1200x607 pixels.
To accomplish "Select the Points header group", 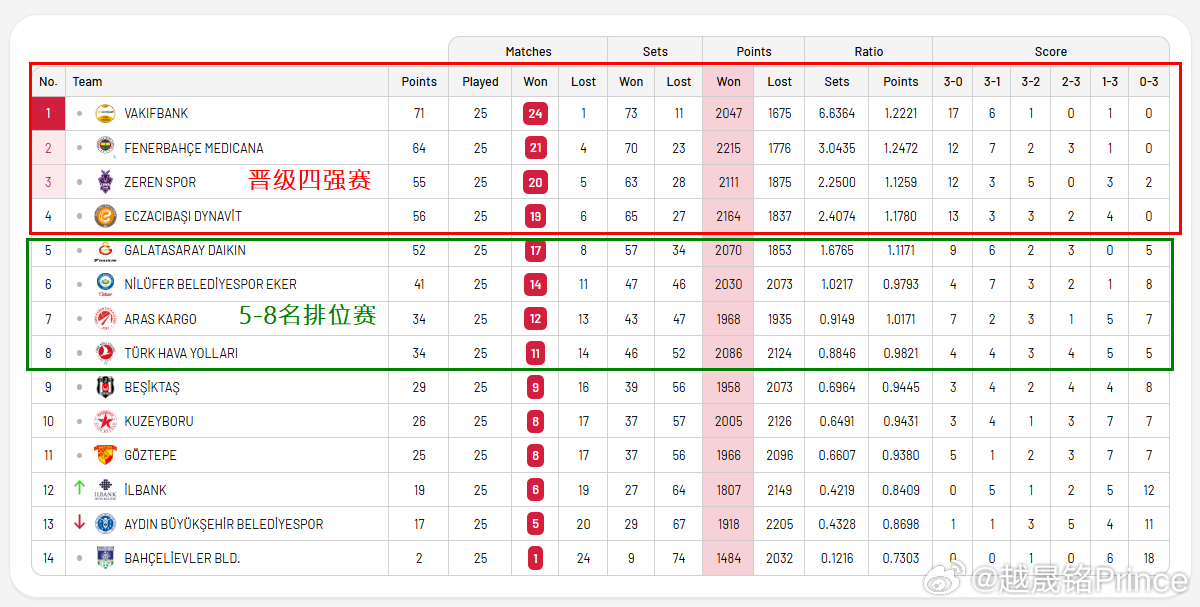I will pos(754,52).
